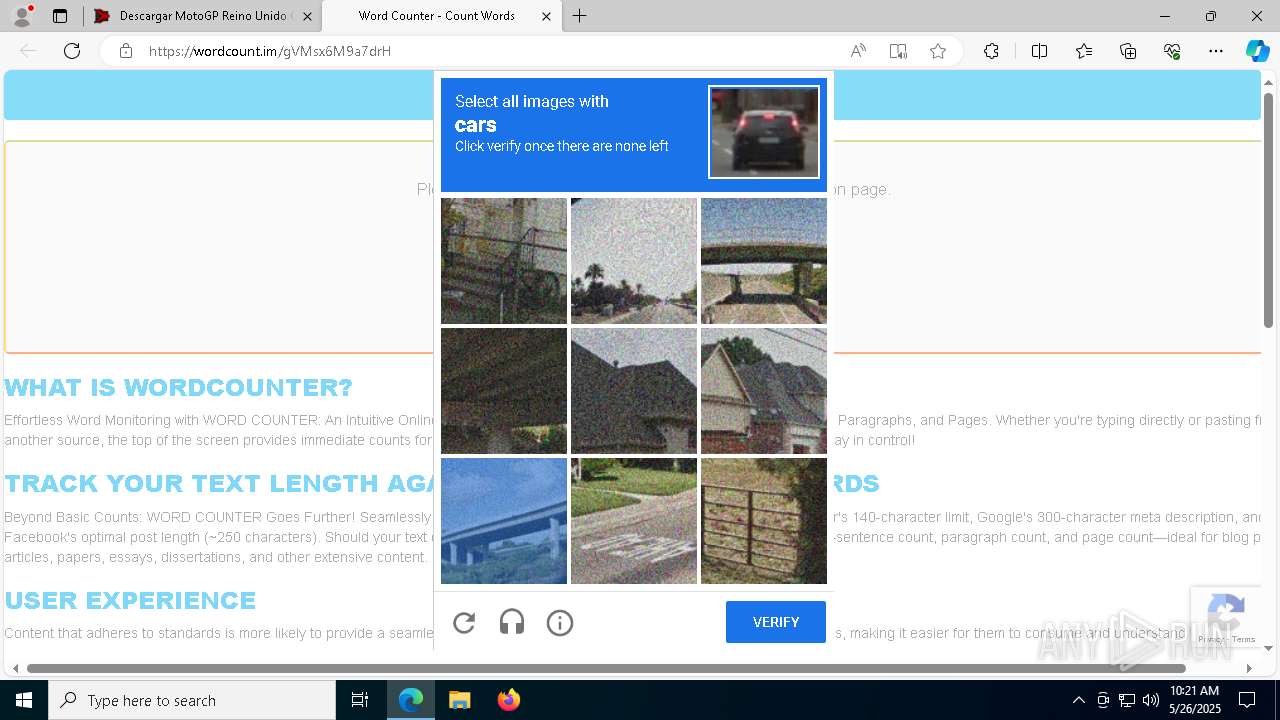Image resolution: width=1280 pixels, height=720 pixels.
Task: Click scroll down arrow of vertical scrollbar
Action: point(1268,648)
